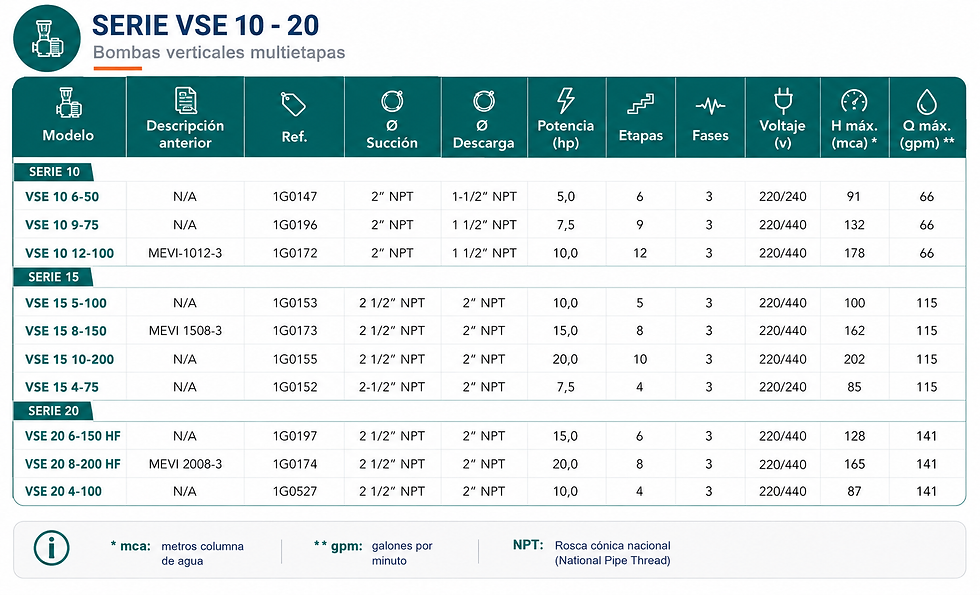Click model VSE 10 12-100
The width and height of the screenshot is (980, 595).
pyautogui.click(x=69, y=253)
